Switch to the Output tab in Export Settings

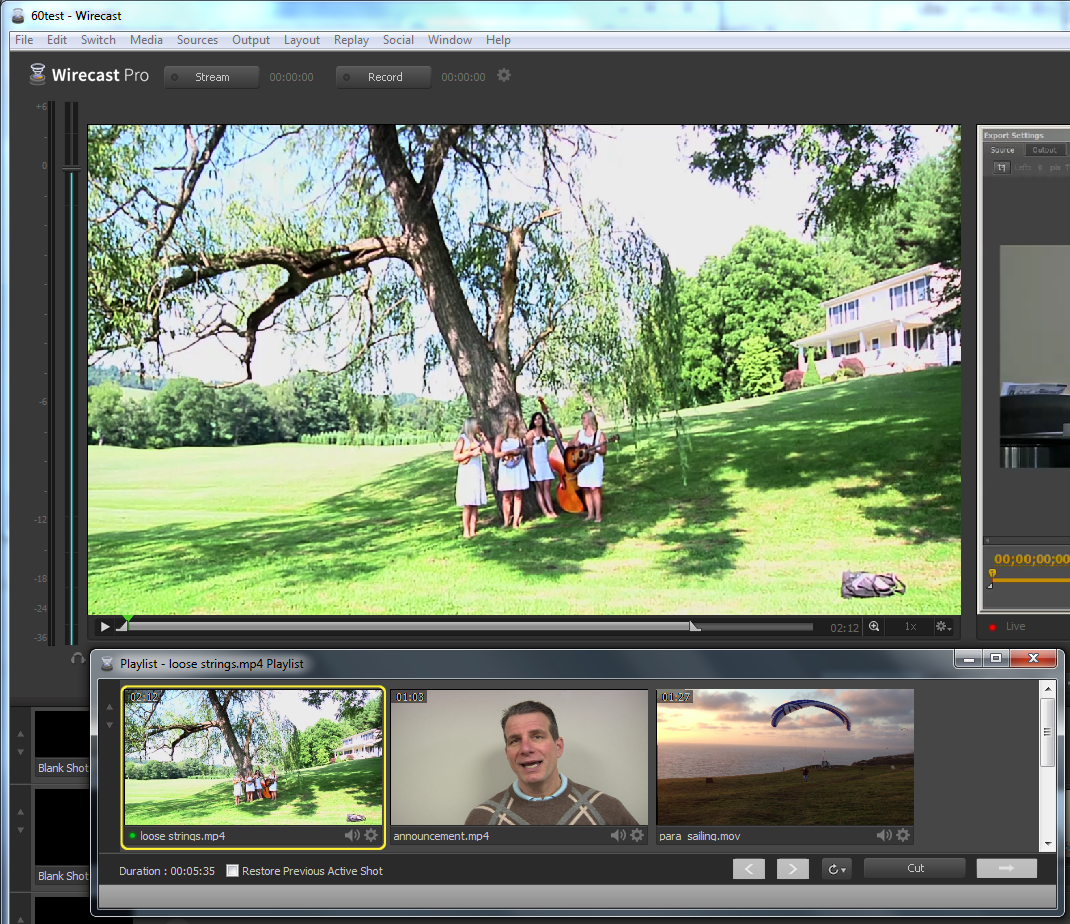(x=1046, y=149)
